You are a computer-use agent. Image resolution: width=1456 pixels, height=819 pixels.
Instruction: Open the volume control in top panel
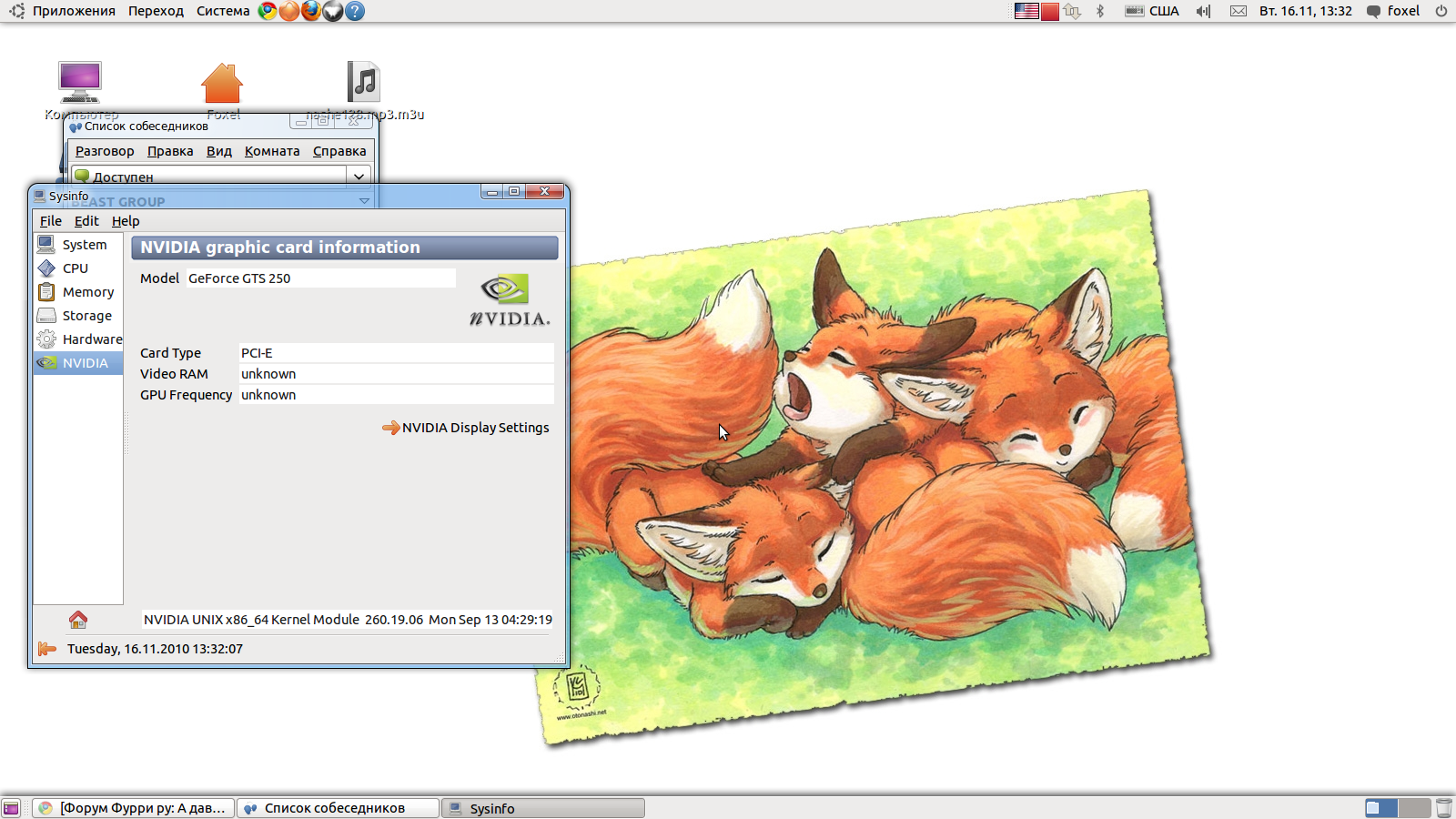pos(1203,11)
